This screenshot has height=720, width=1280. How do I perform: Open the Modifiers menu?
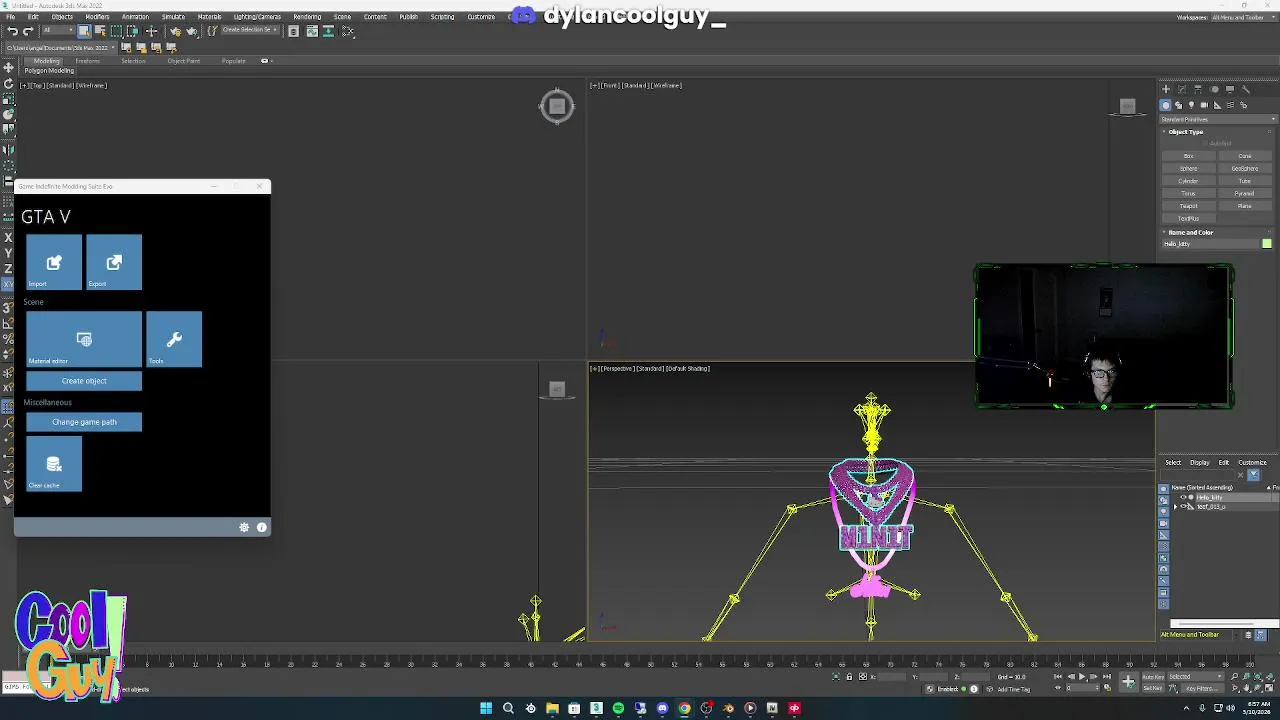pyautogui.click(x=97, y=17)
